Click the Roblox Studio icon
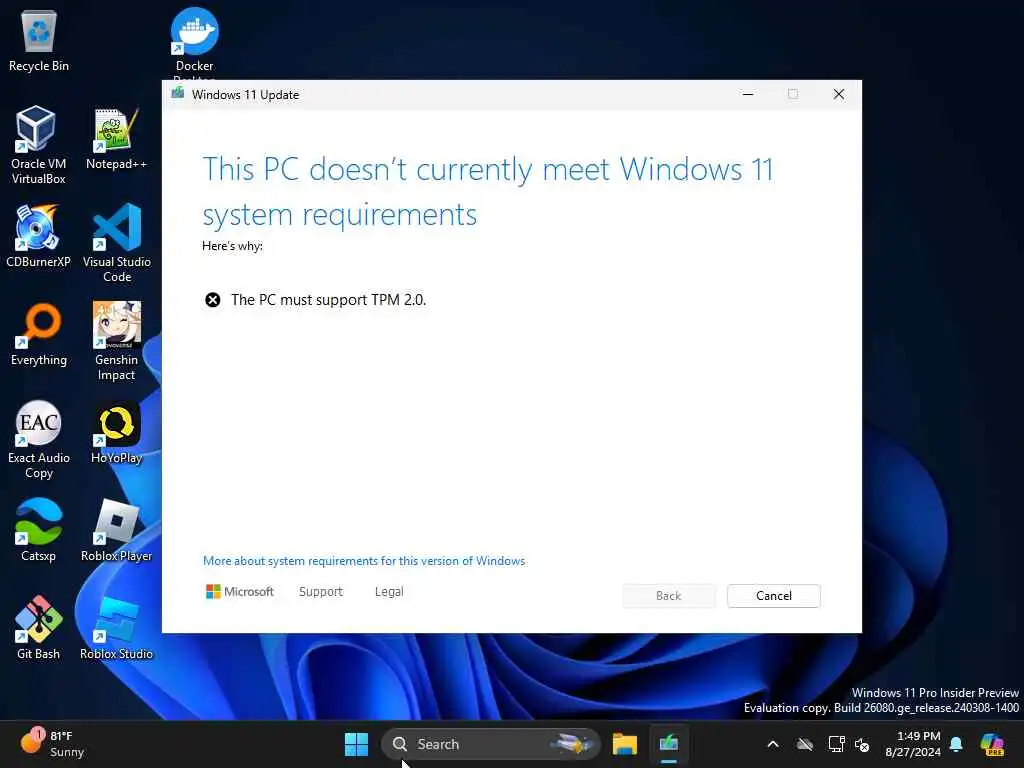This screenshot has height=768, width=1024. coord(116,628)
